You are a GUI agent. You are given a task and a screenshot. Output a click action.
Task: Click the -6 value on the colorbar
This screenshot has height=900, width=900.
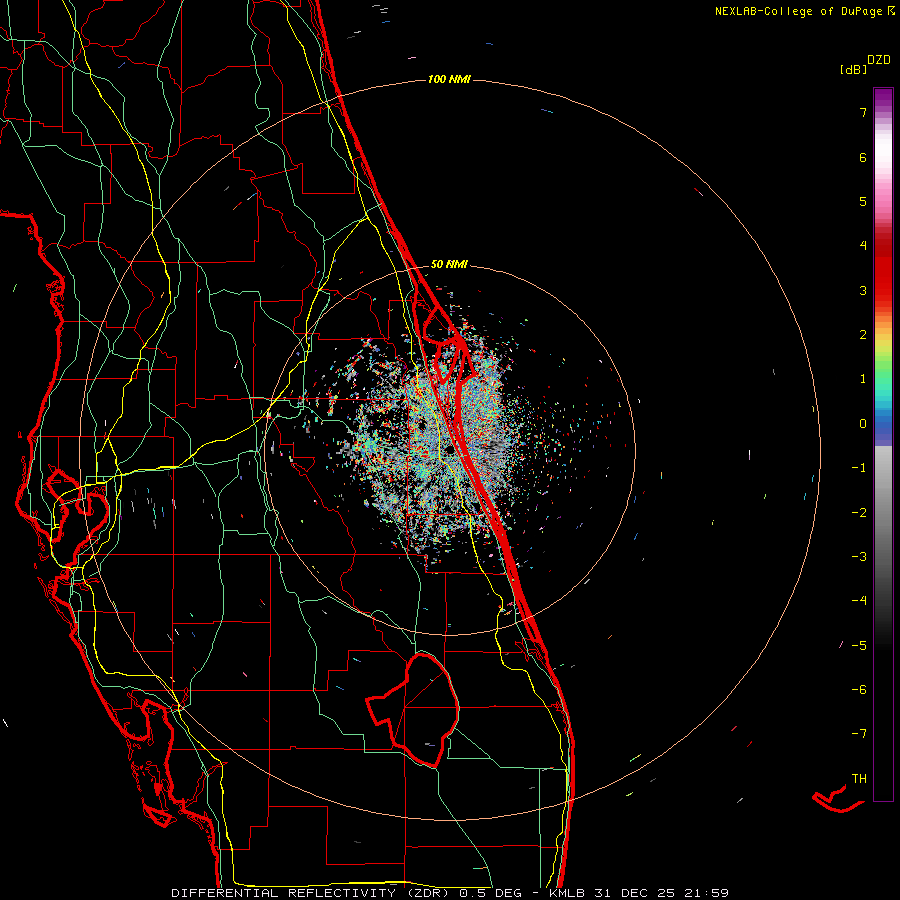point(859,690)
